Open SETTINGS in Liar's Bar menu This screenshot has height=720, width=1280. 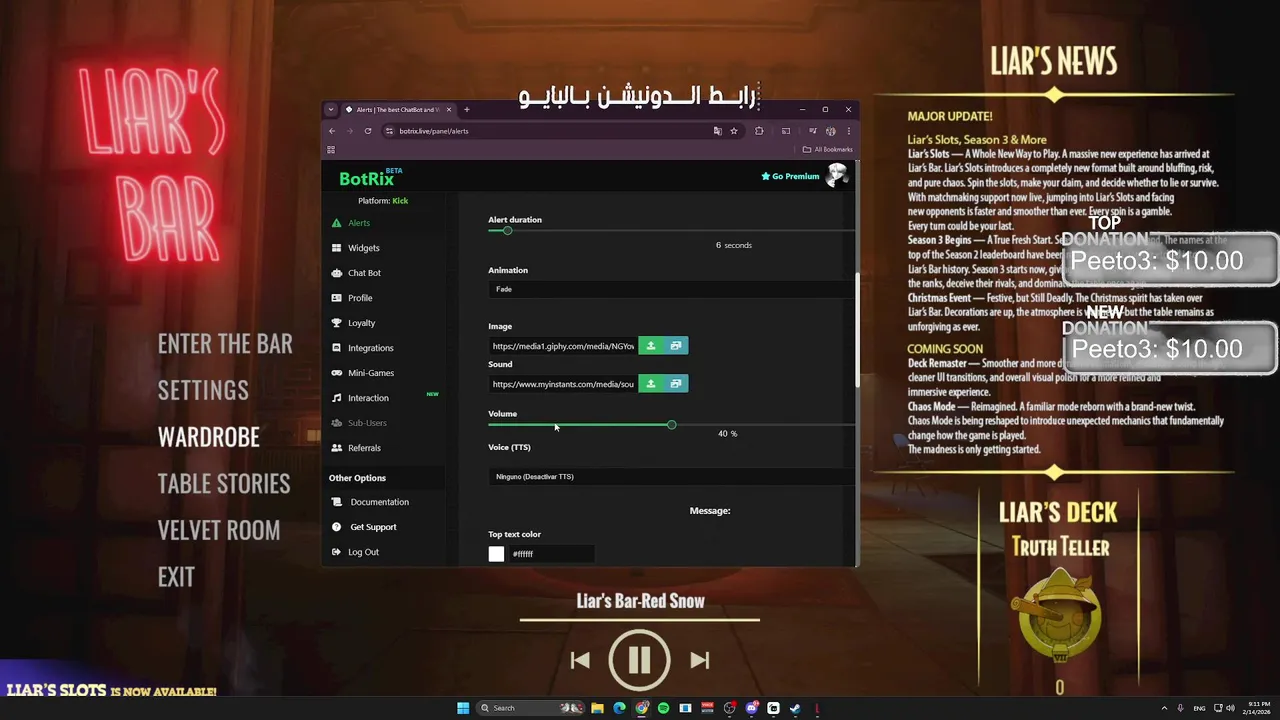click(x=203, y=391)
